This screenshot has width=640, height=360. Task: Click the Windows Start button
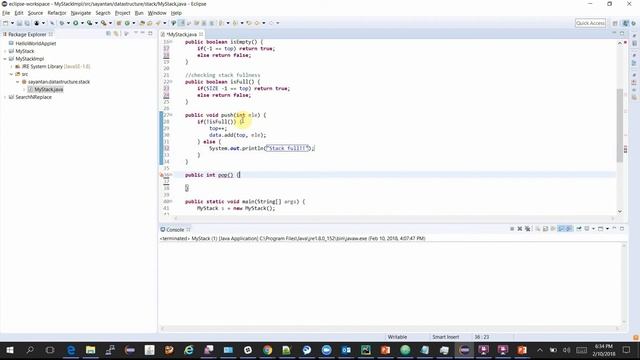point(10,350)
